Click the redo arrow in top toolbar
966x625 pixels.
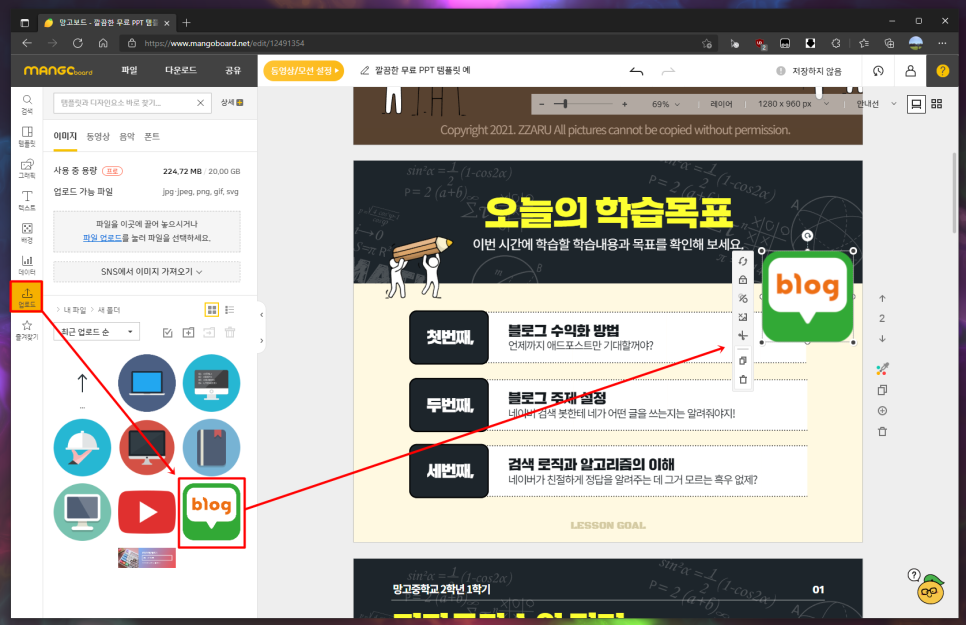click(668, 71)
